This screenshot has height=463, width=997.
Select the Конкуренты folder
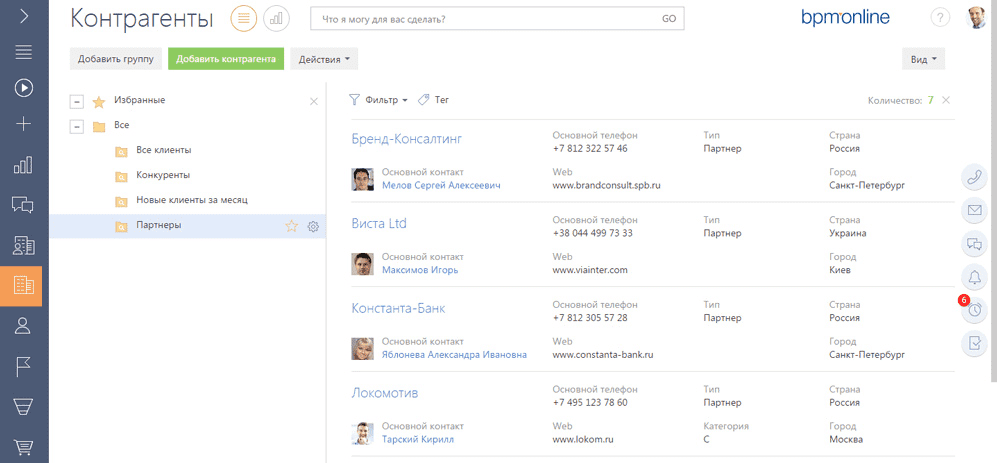163,176
